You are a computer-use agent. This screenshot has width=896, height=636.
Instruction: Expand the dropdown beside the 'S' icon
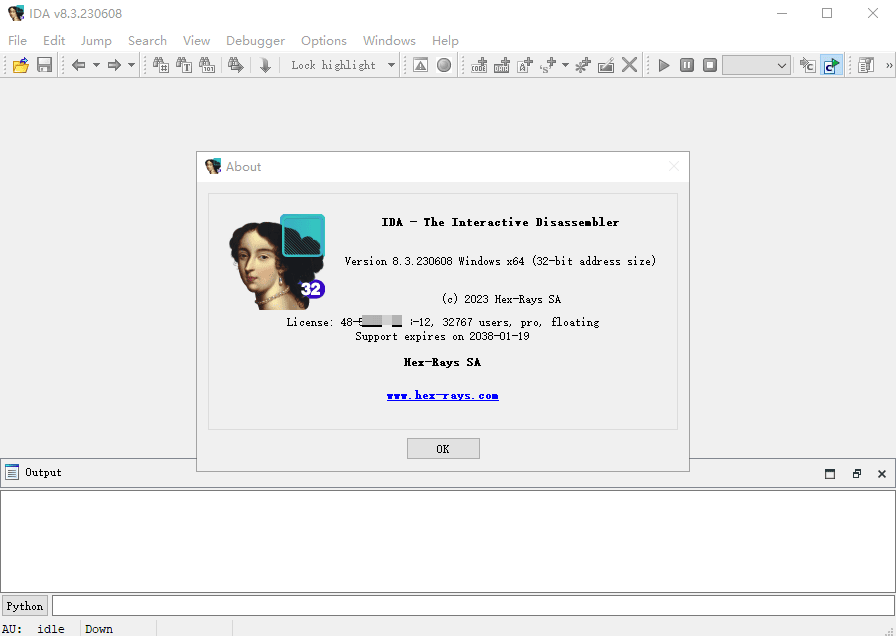(566, 65)
